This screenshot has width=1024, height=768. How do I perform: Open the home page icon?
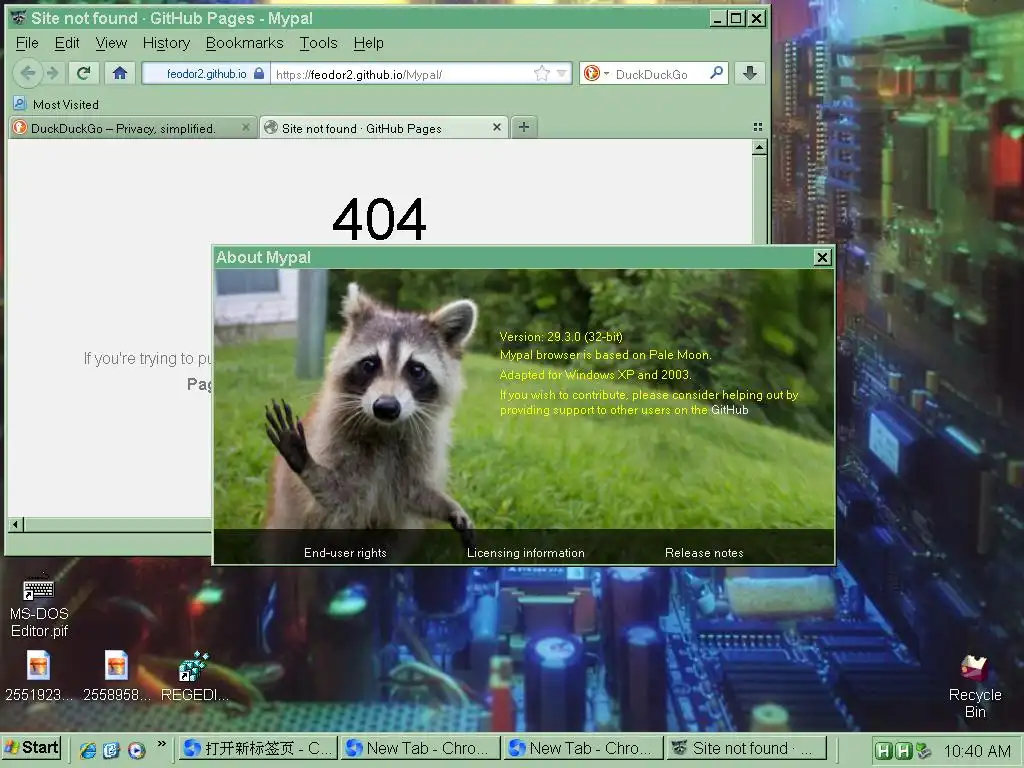click(120, 73)
